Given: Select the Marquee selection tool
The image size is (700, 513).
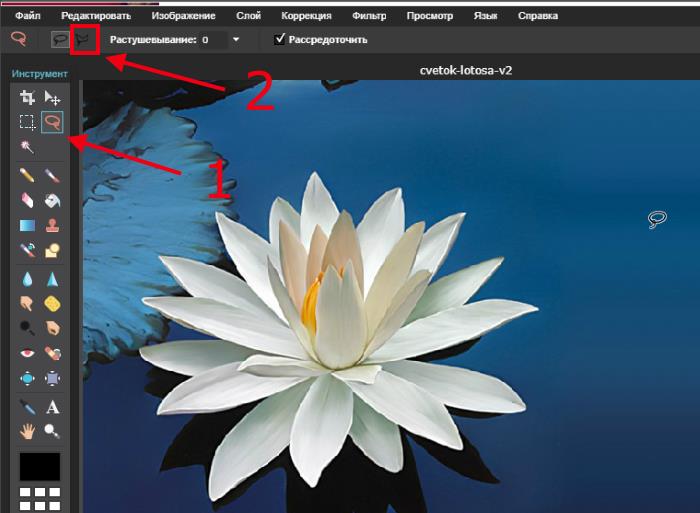Looking at the screenshot, I should click(x=27, y=122).
